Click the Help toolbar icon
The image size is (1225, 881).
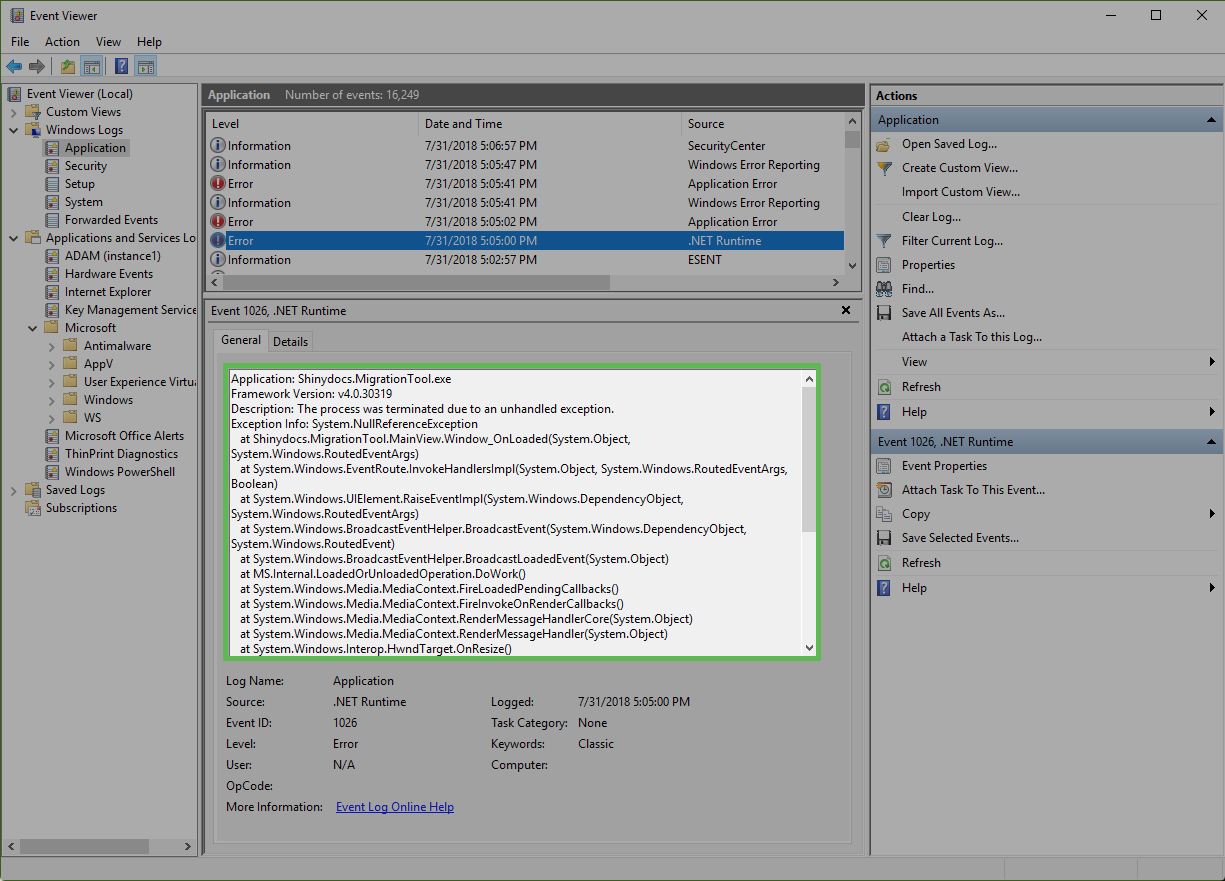click(x=121, y=67)
